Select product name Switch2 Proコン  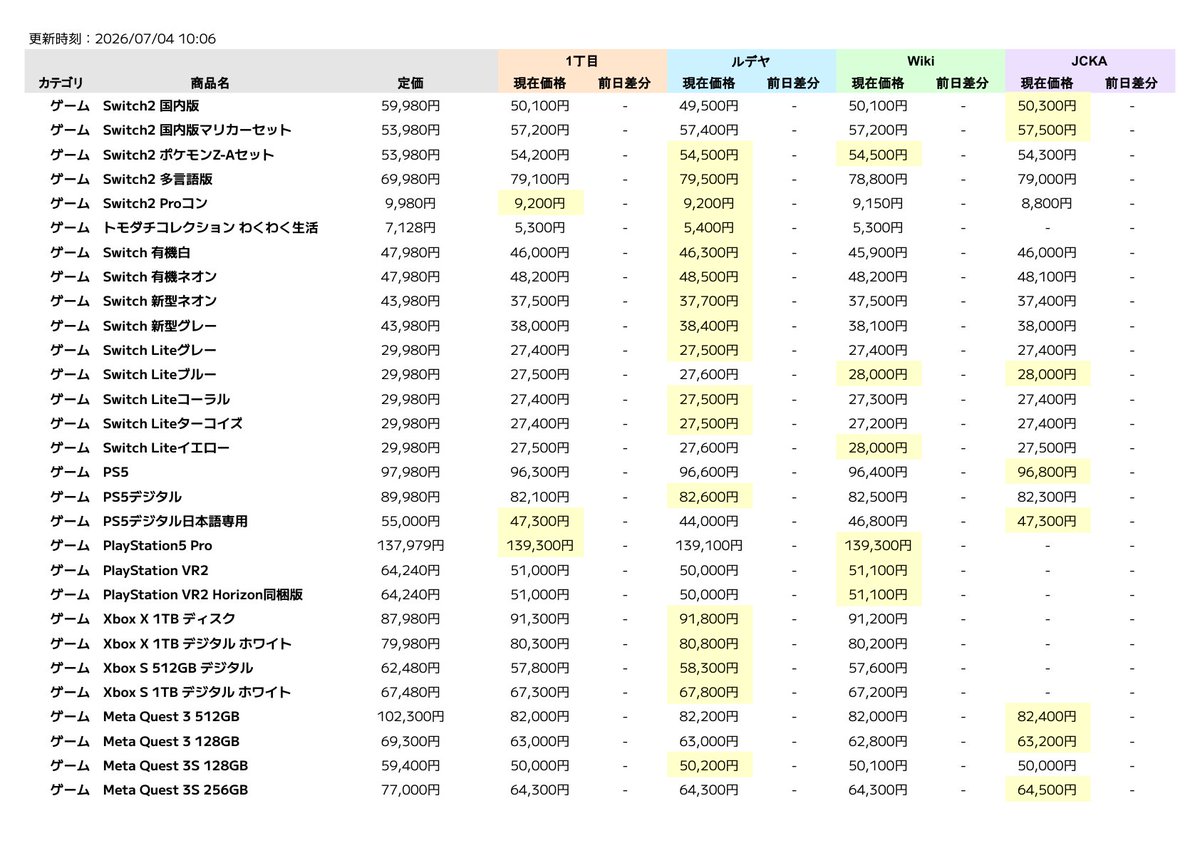[x=153, y=203]
